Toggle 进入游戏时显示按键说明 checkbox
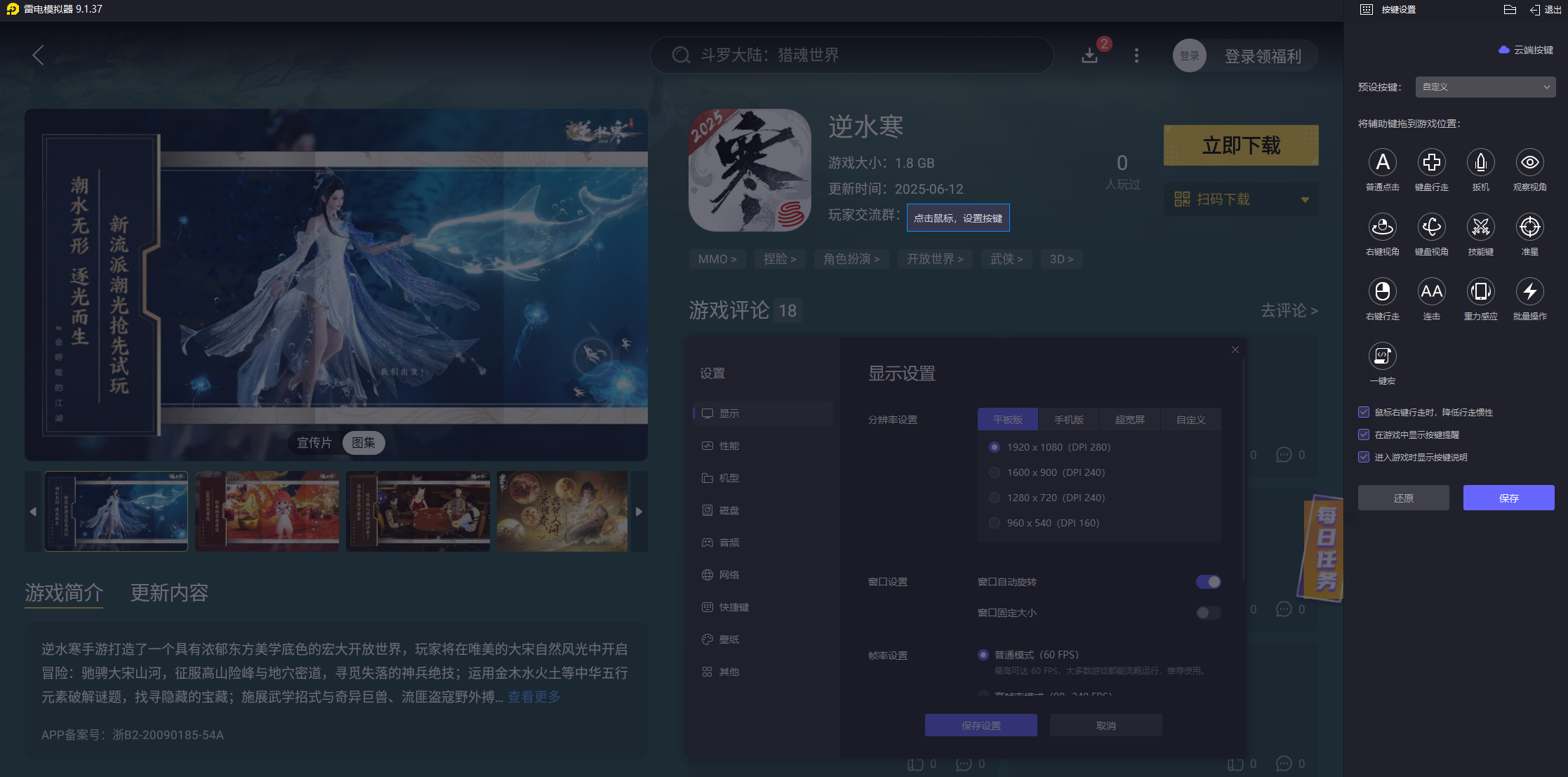The height and width of the screenshot is (777, 1568). click(x=1364, y=457)
